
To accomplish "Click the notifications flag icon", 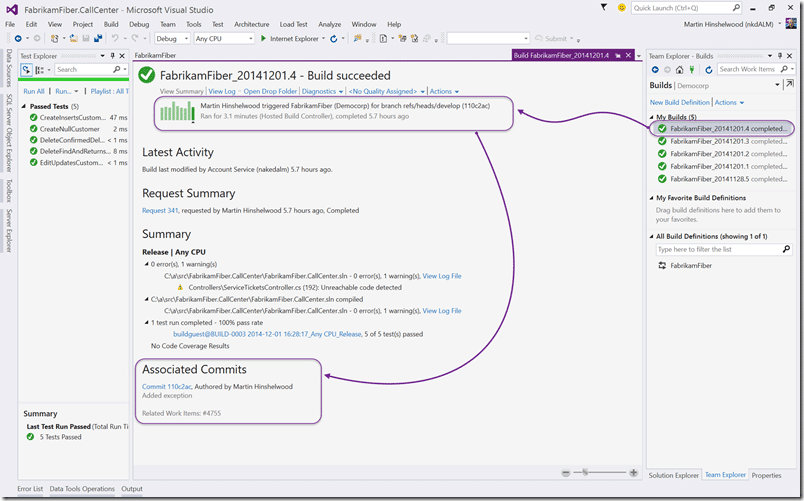I will [x=604, y=7].
